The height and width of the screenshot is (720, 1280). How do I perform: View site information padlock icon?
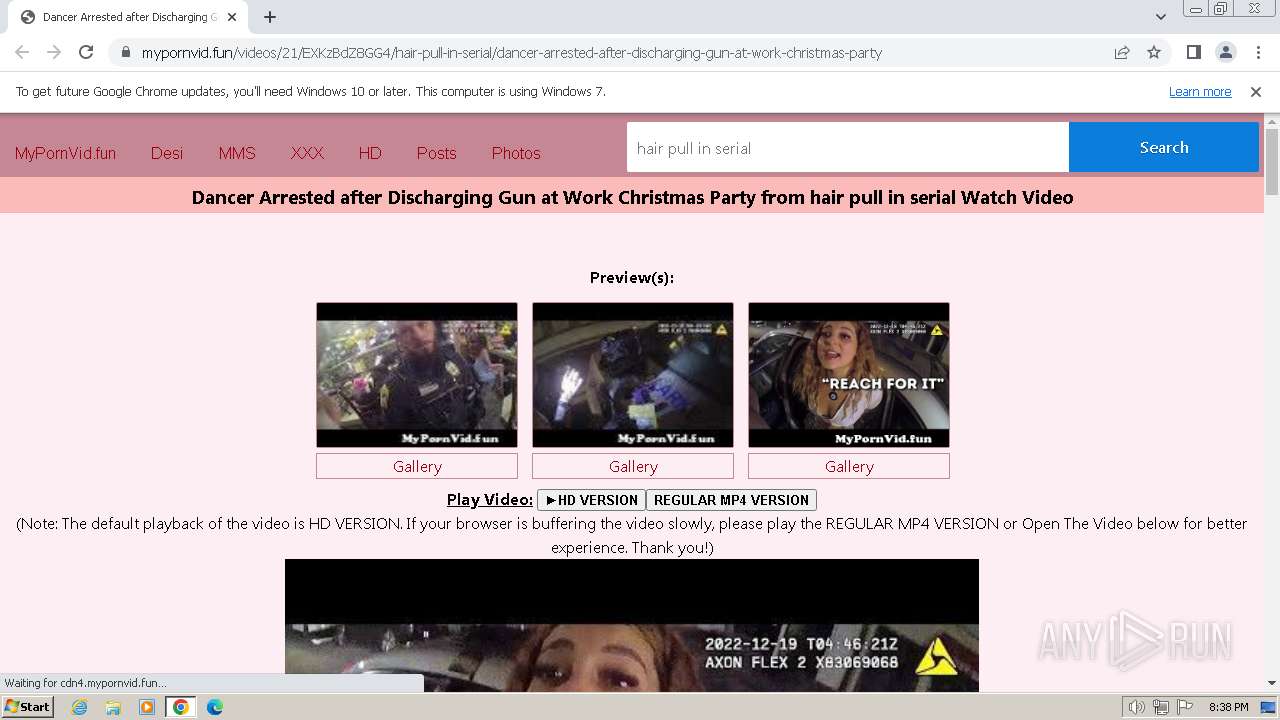tap(125, 52)
